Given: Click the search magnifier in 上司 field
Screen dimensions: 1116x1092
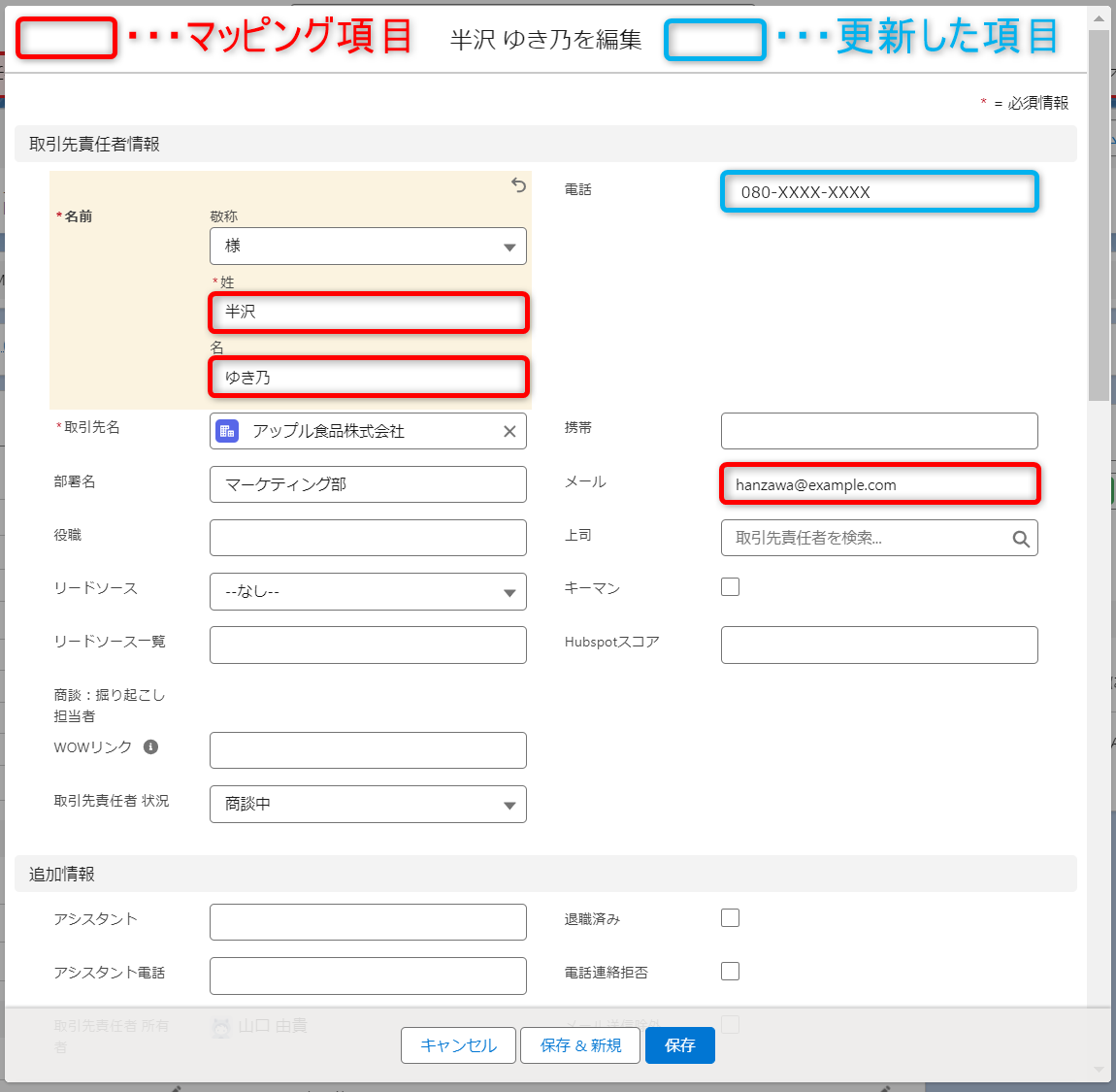Looking at the screenshot, I should pos(1020,539).
